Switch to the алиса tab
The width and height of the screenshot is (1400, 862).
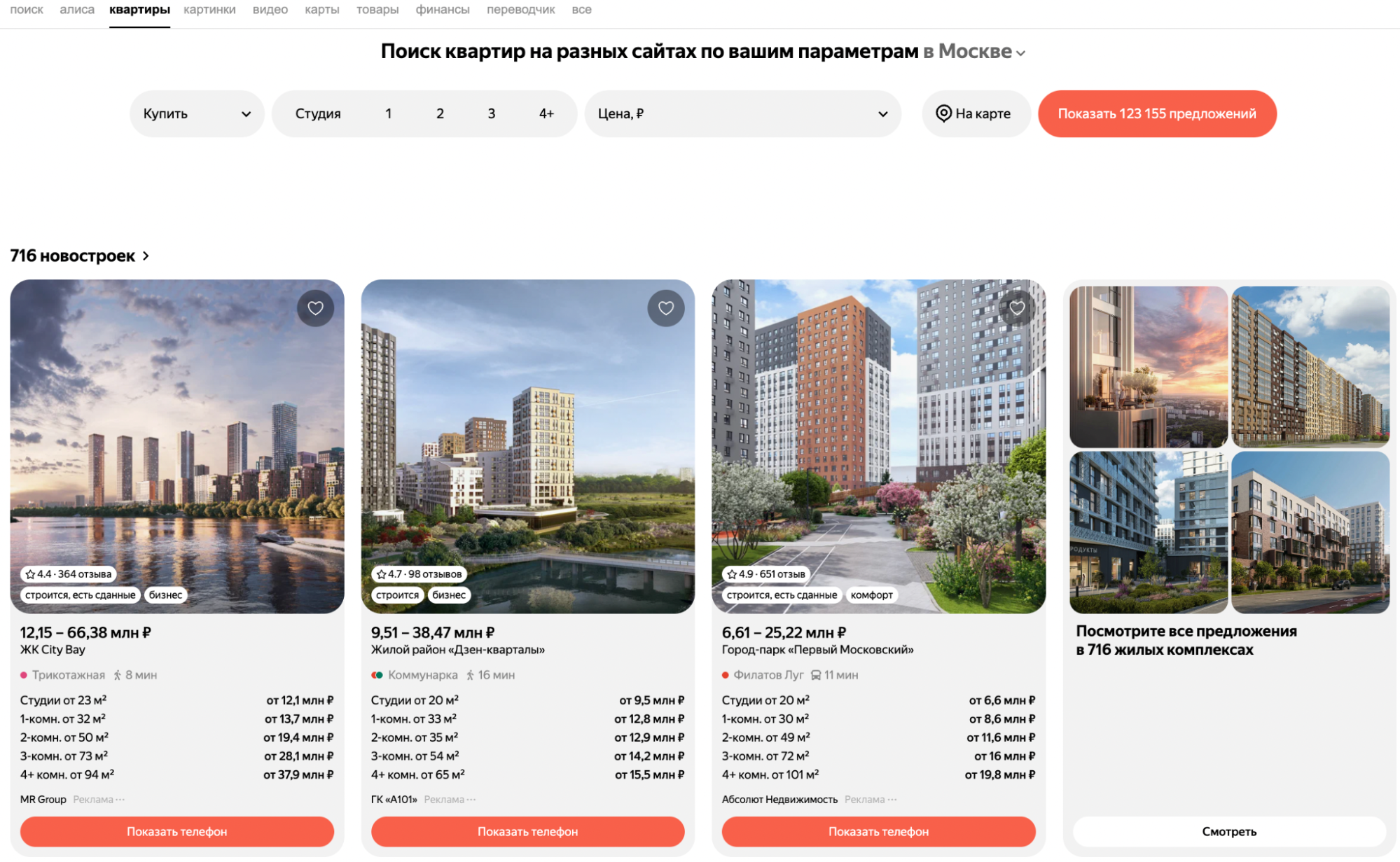(77, 10)
